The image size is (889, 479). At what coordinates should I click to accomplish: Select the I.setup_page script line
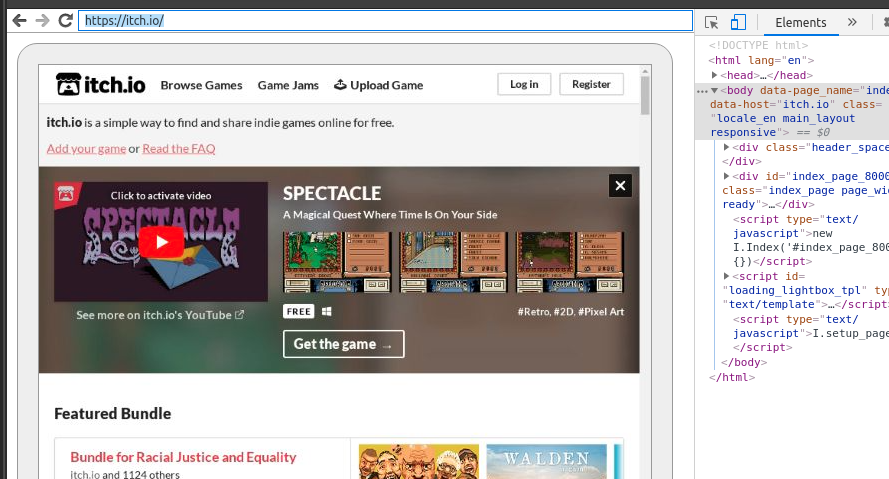[x=811, y=333]
